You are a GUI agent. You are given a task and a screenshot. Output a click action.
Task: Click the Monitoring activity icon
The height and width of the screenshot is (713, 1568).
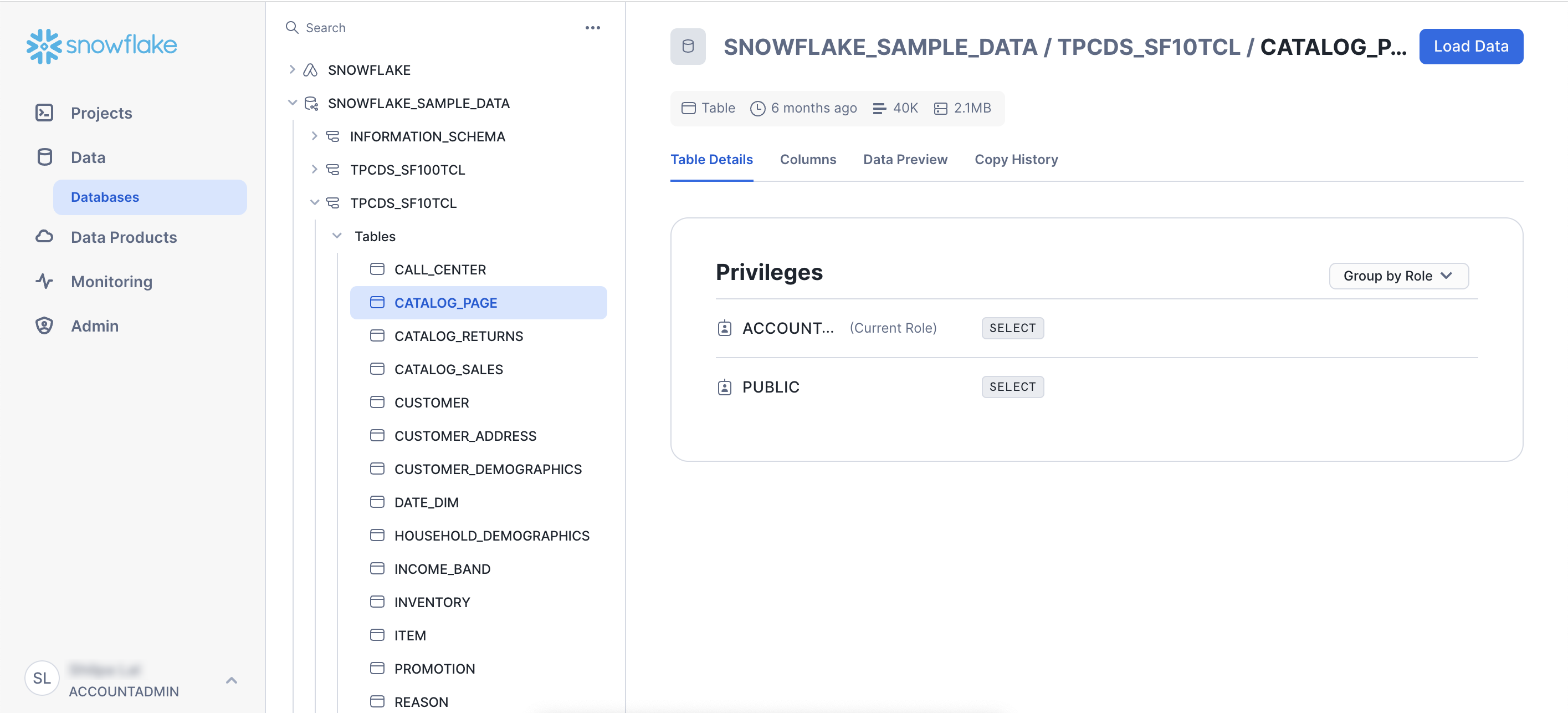pyautogui.click(x=44, y=281)
